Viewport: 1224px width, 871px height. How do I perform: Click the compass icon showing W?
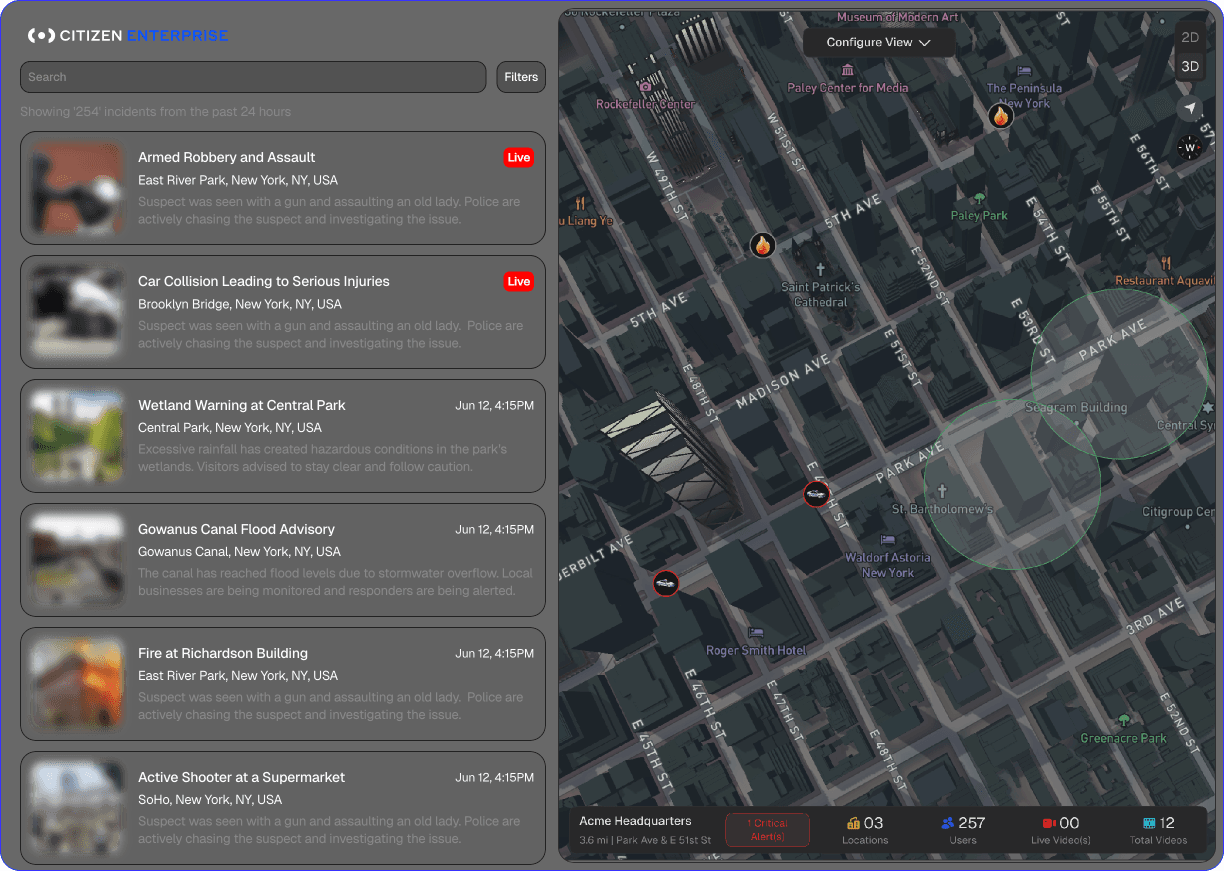[1189, 148]
